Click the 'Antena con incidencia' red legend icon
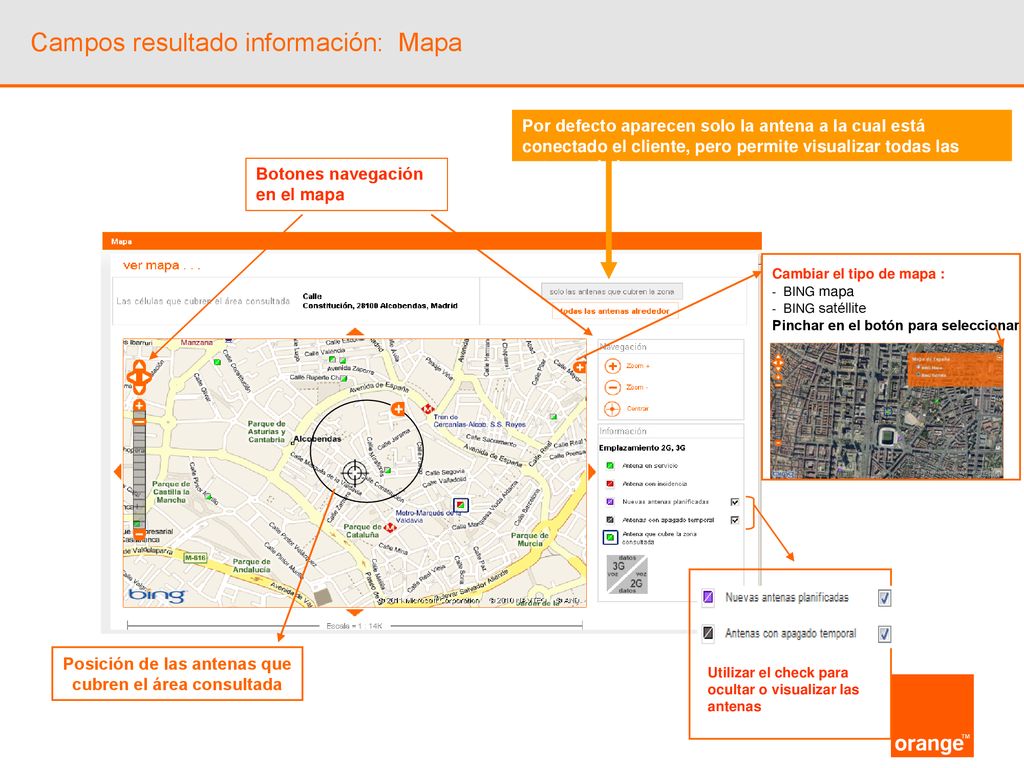1024x768 pixels. coord(610,484)
